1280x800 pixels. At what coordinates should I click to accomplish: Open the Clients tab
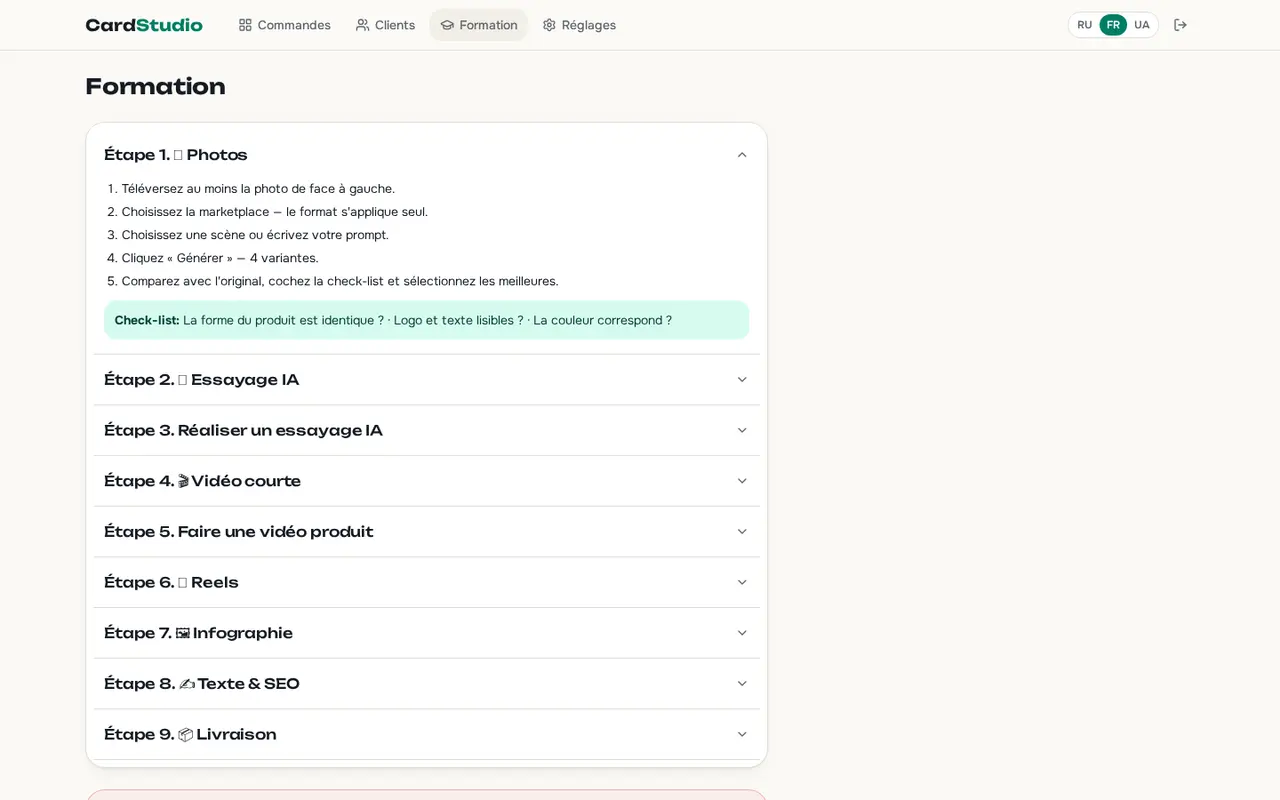[385, 25]
